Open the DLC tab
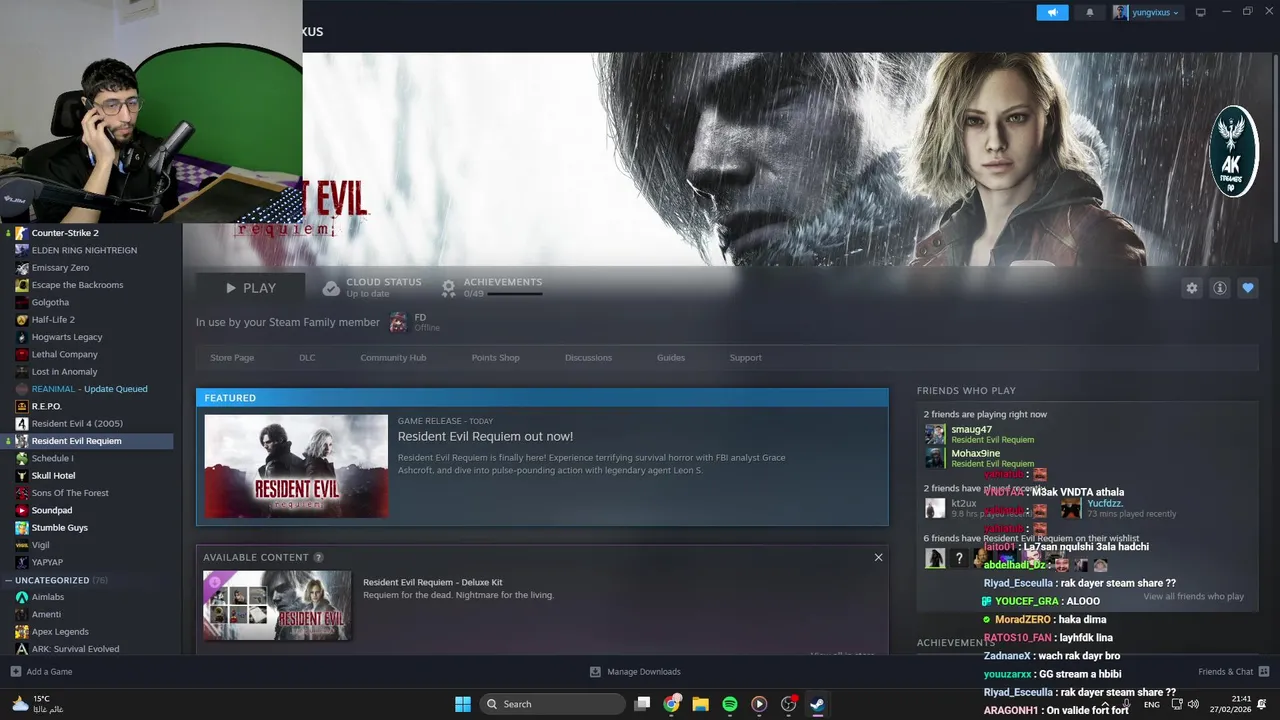 coord(307,357)
